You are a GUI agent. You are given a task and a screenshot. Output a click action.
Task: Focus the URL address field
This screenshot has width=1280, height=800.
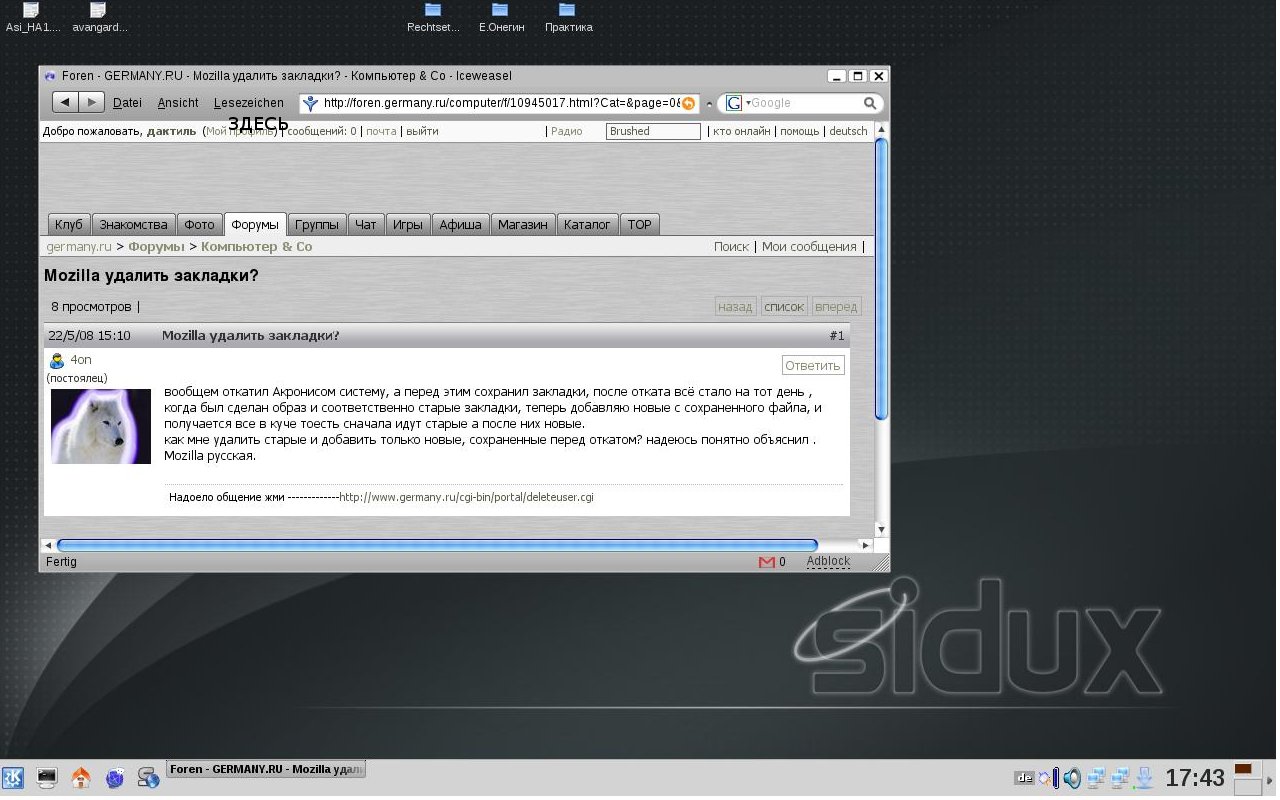pyautogui.click(x=500, y=103)
